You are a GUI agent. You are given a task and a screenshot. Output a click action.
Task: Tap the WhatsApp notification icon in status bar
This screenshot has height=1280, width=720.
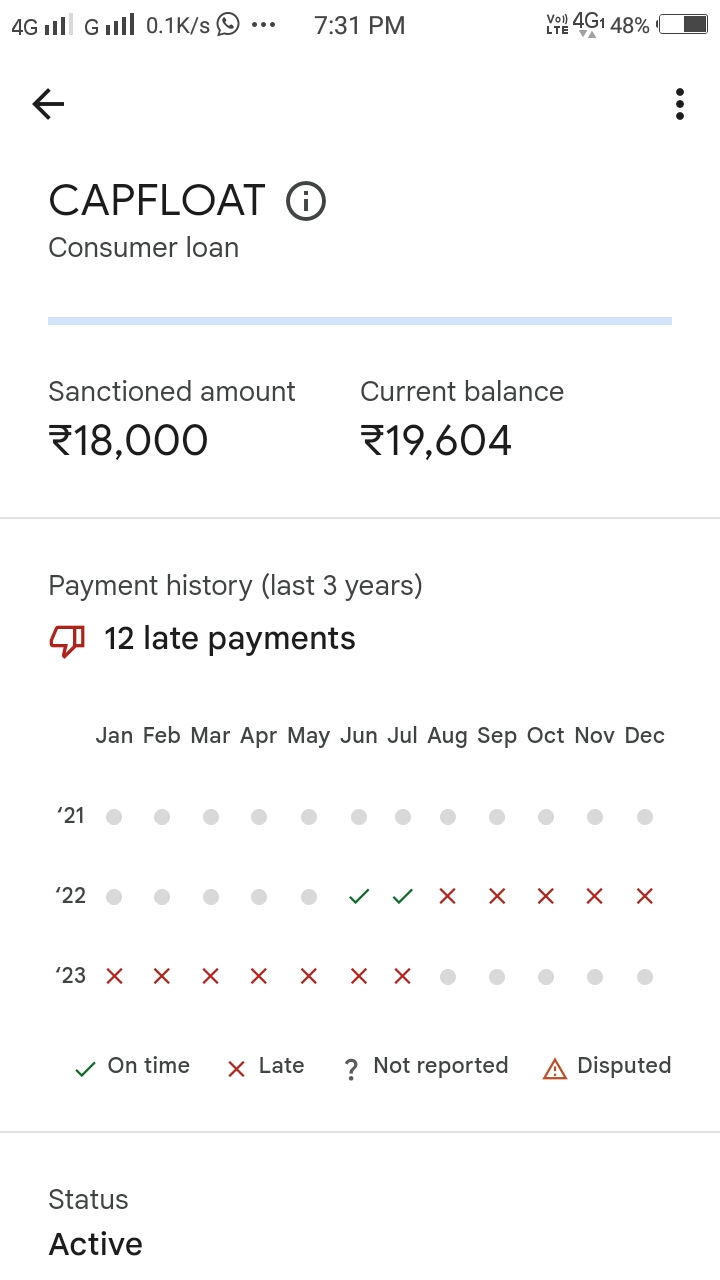[x=229, y=24]
